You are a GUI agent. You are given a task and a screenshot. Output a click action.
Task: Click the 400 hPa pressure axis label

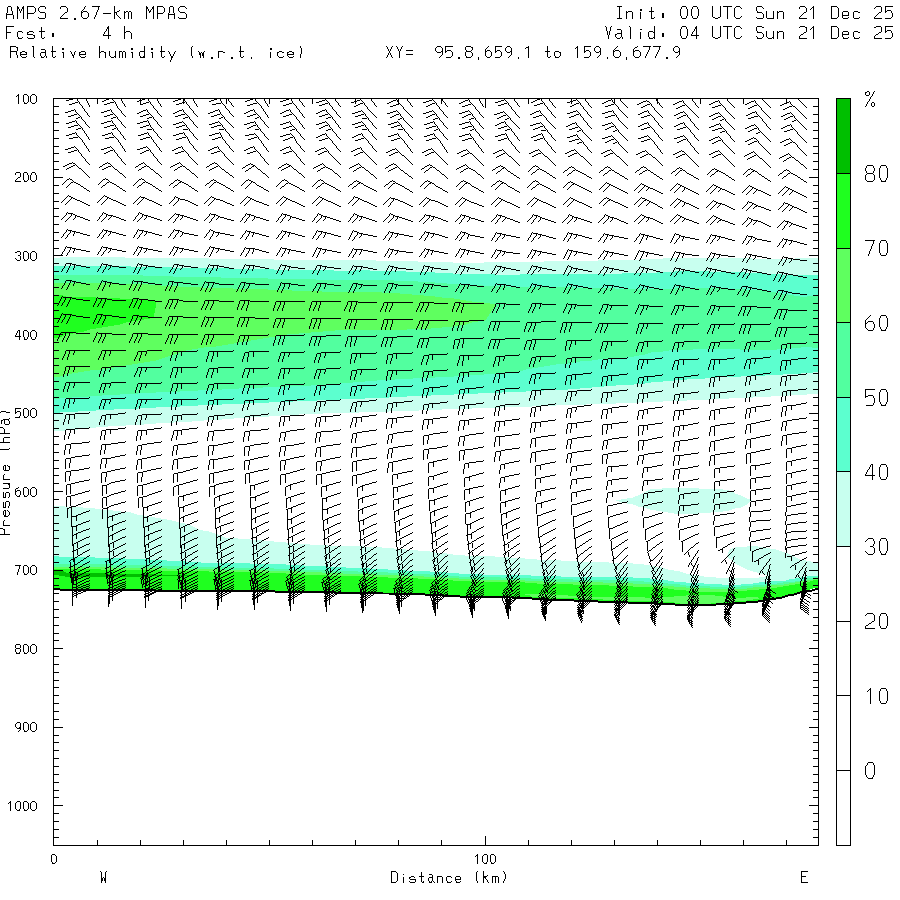pos(26,335)
